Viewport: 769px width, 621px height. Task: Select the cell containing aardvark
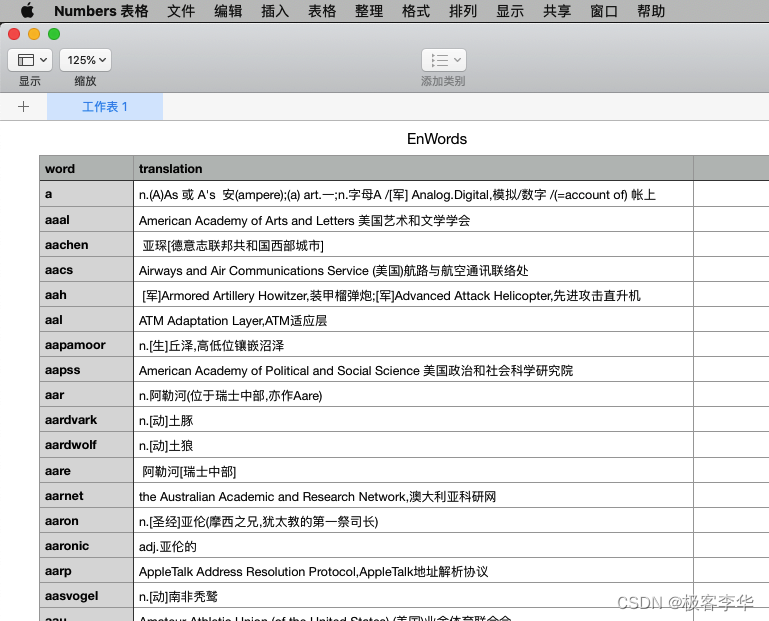click(86, 419)
